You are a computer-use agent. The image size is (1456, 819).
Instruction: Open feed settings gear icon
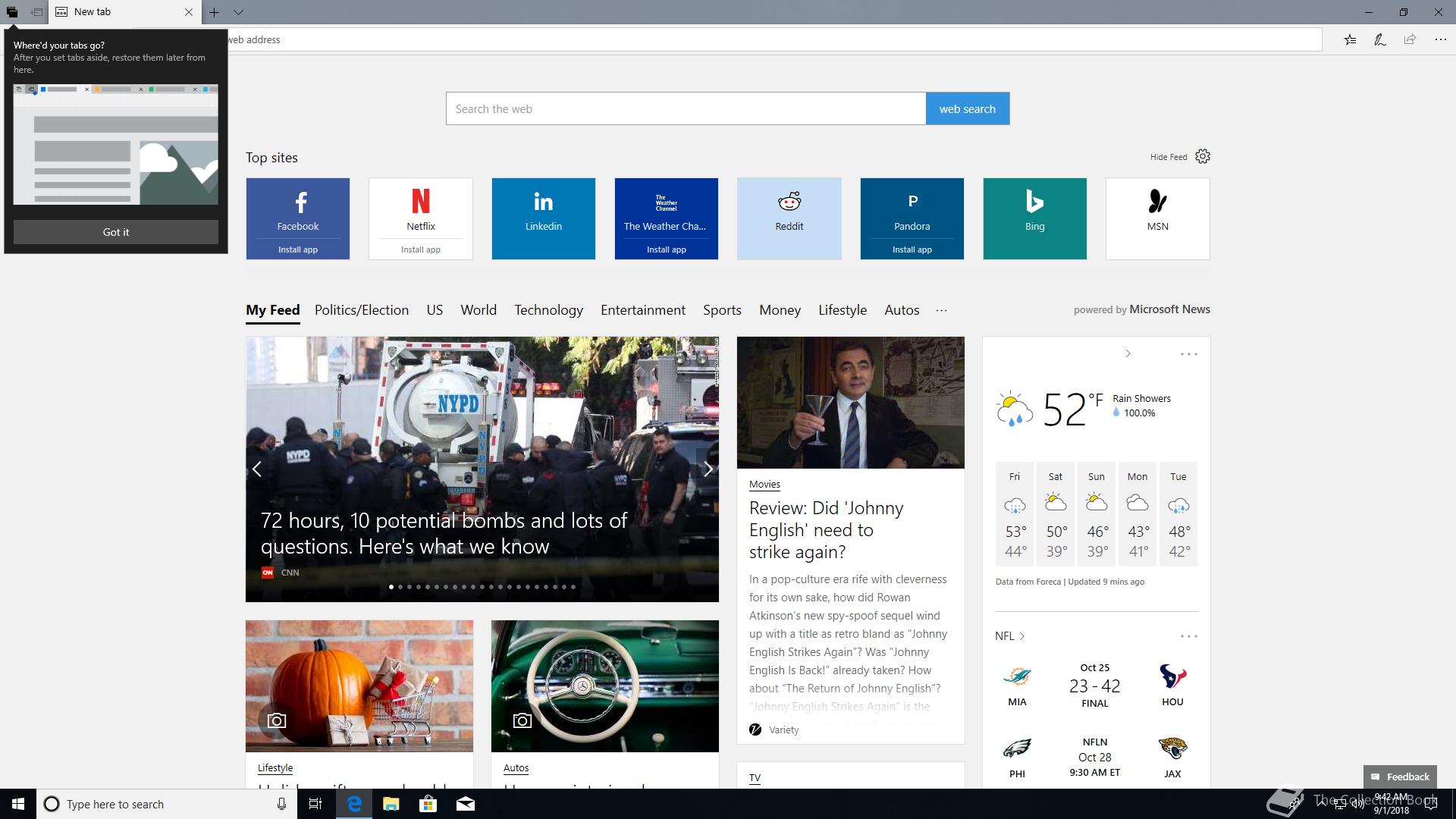click(x=1203, y=156)
